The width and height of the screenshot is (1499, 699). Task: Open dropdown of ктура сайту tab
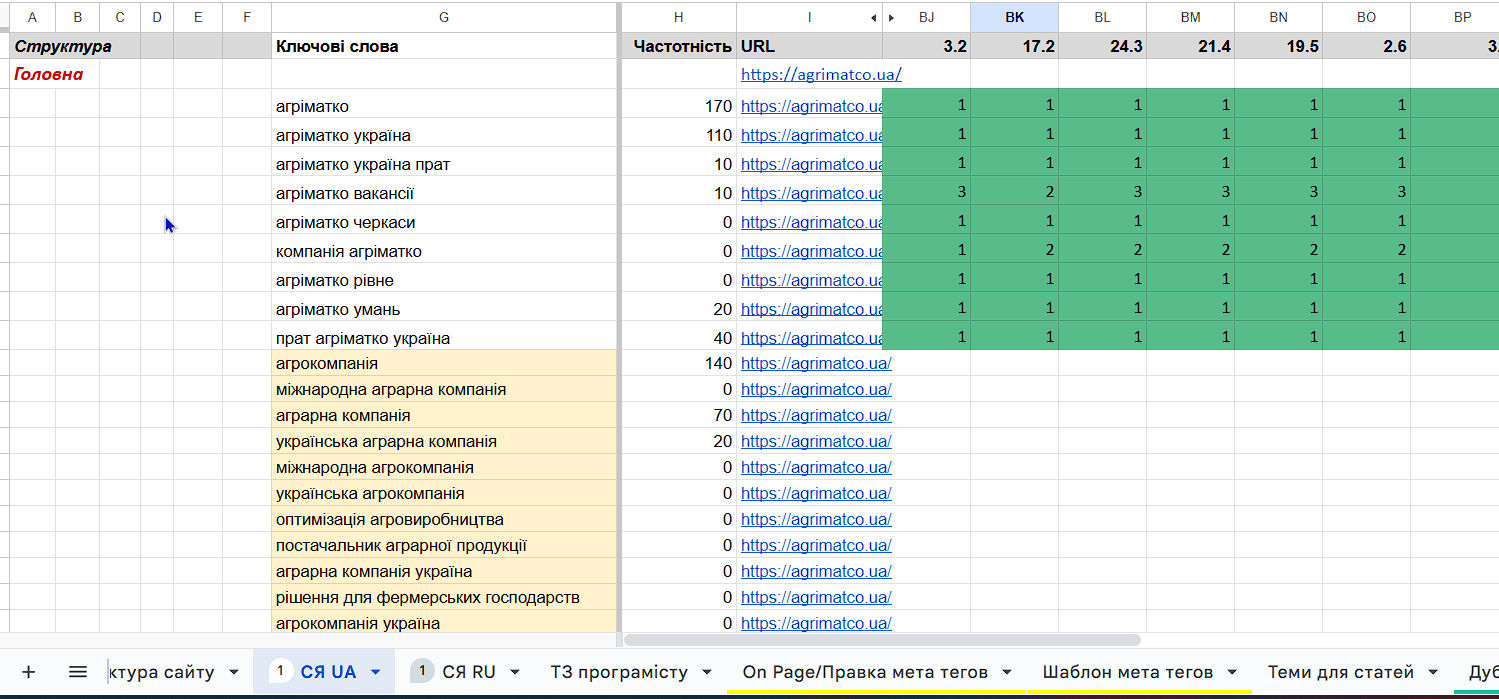[234, 672]
